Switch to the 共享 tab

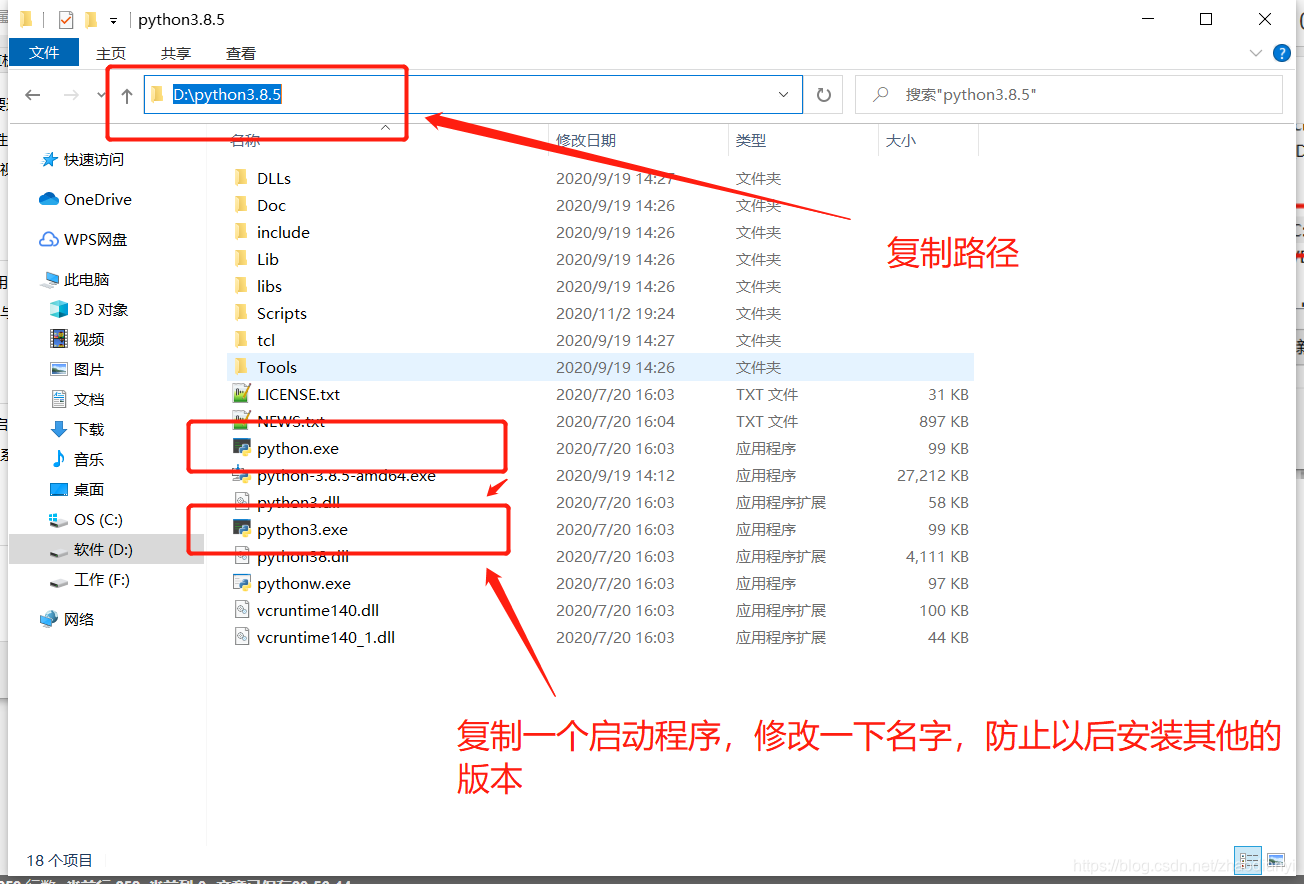point(176,53)
